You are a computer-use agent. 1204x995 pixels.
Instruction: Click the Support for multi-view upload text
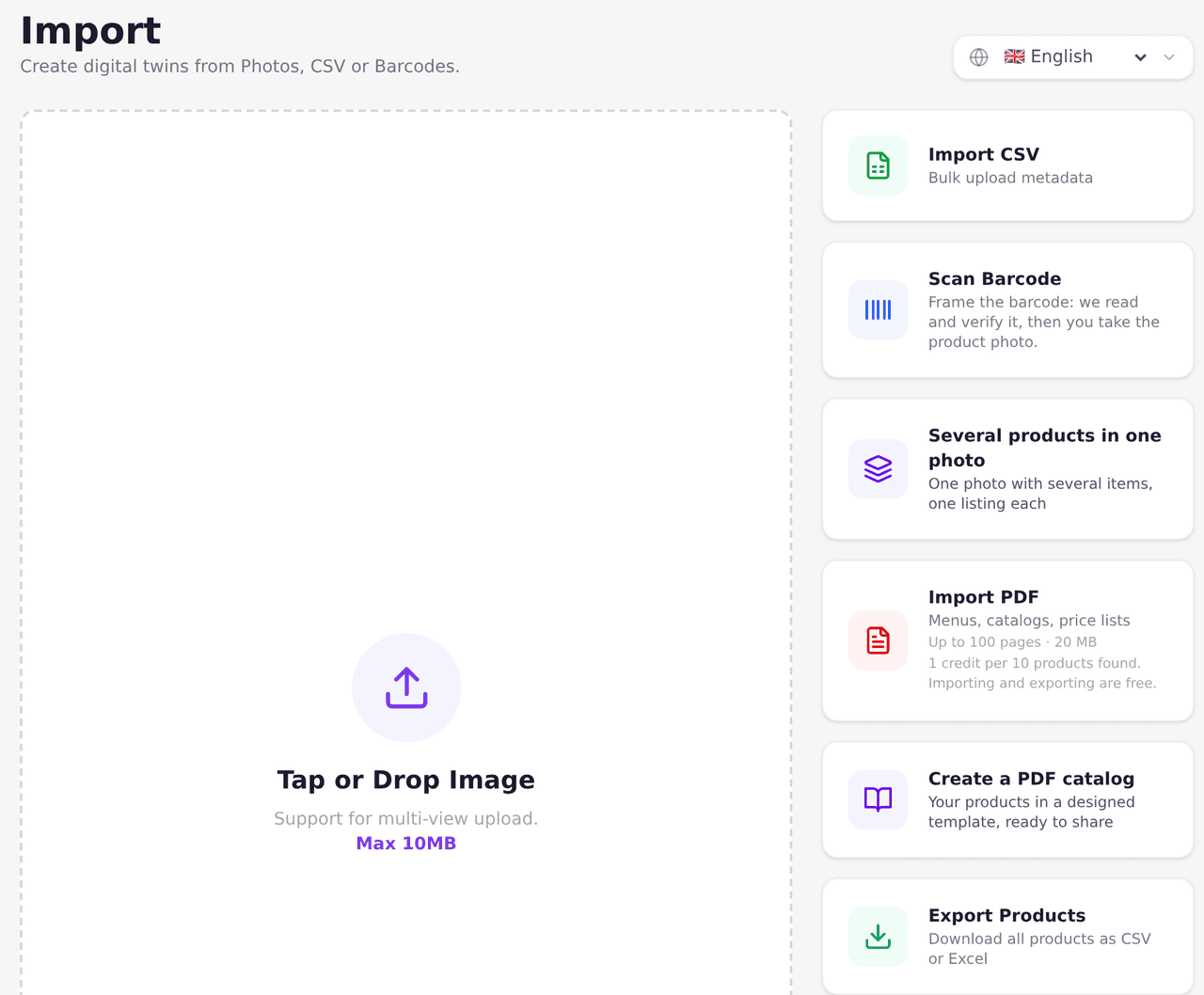click(406, 818)
